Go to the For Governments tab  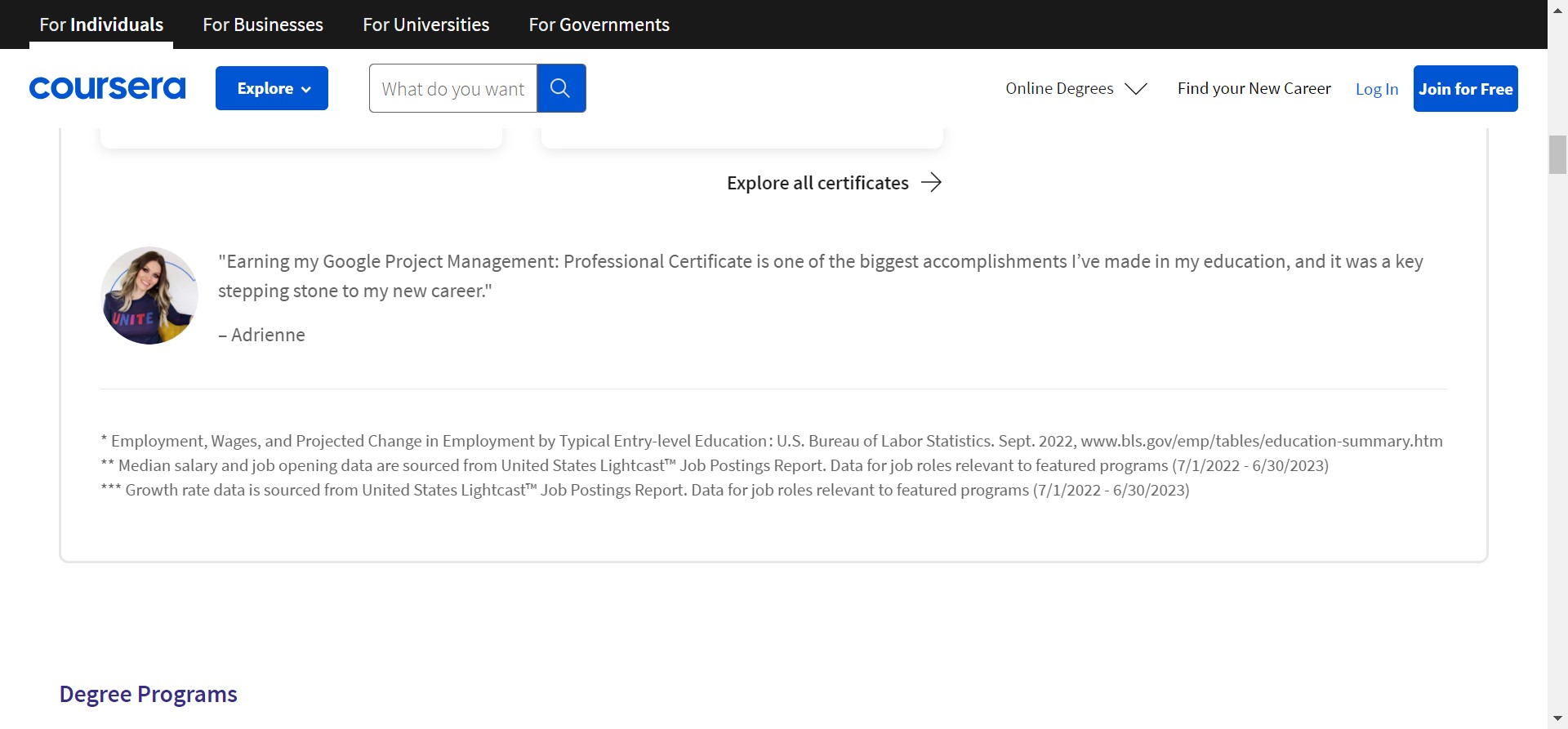pos(599,24)
